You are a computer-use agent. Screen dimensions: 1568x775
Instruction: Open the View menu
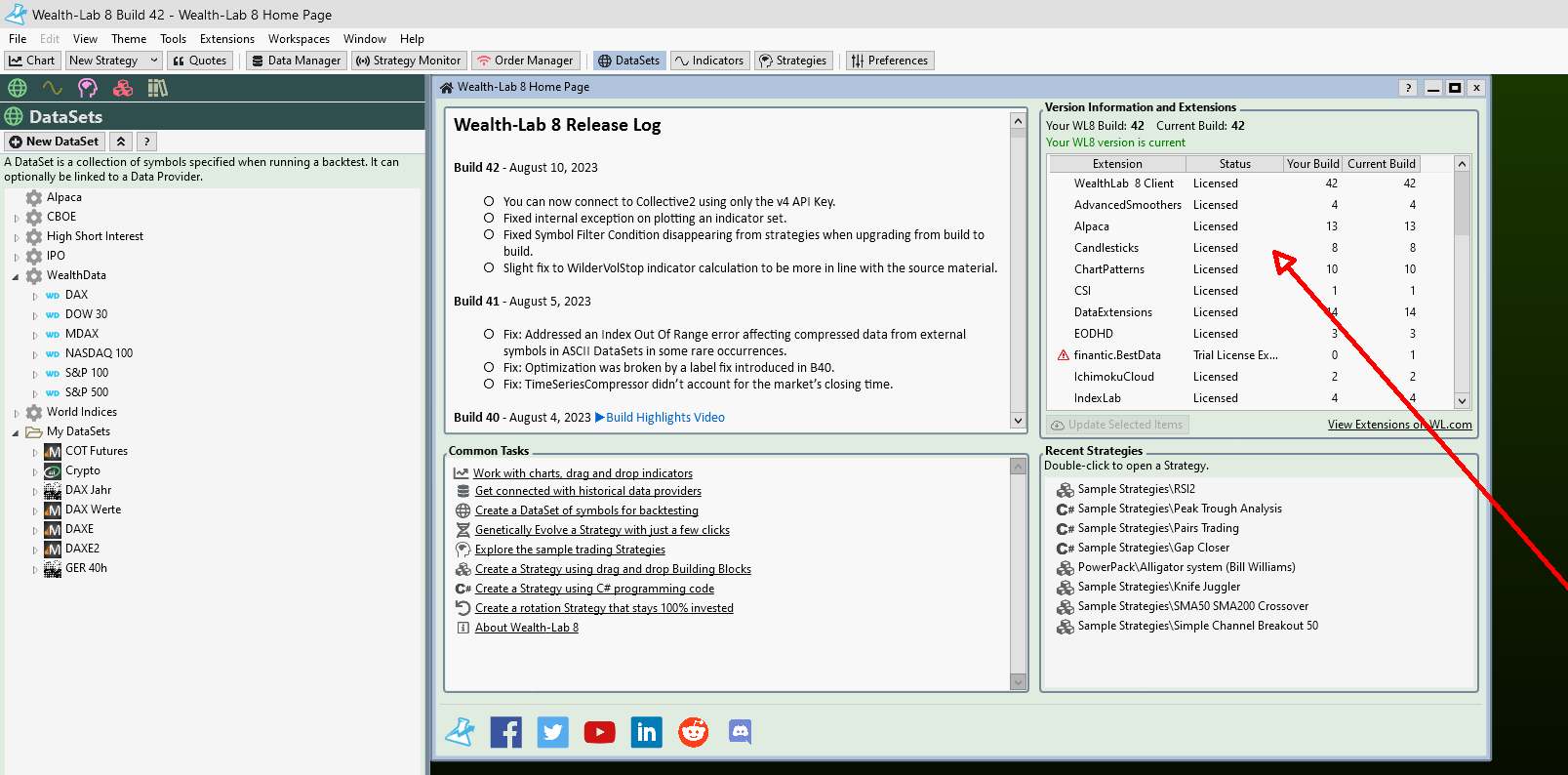(x=86, y=39)
